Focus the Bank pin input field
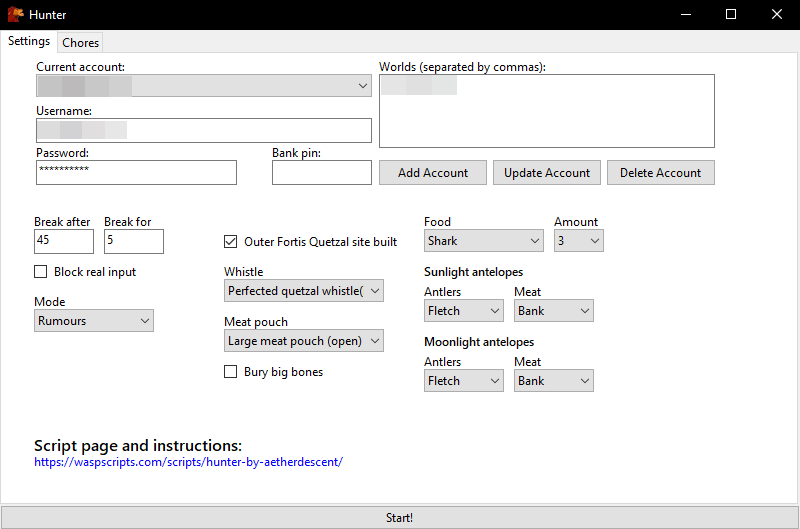The image size is (800, 529). click(322, 172)
